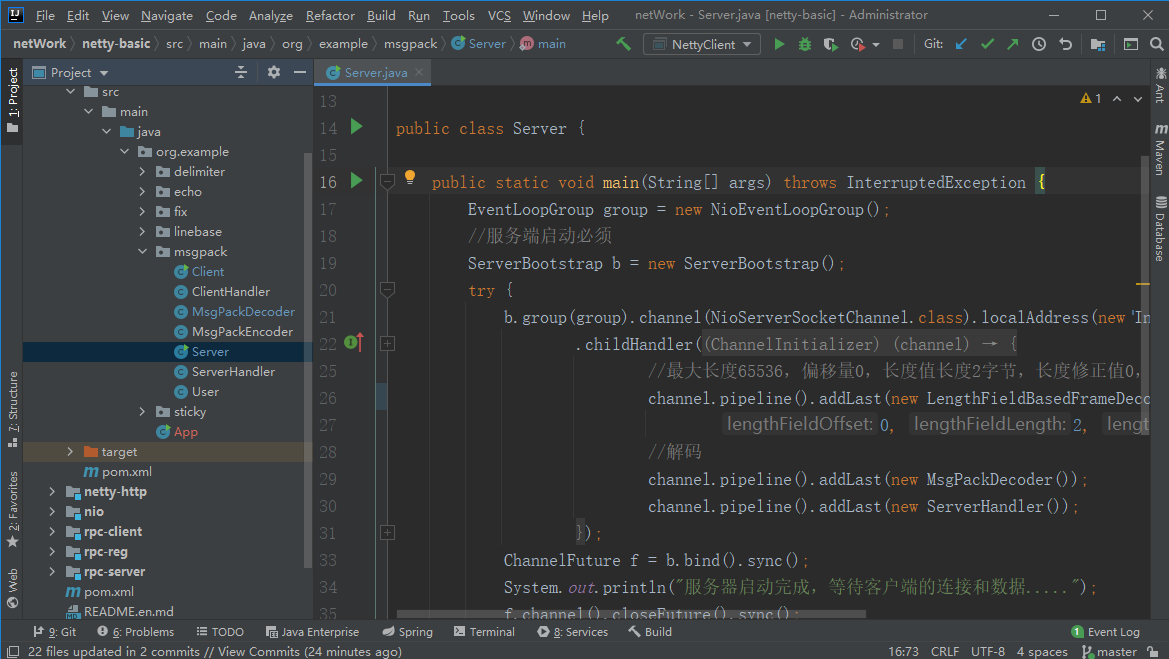Unfold collapsed code block at line 22
Screen dimensions: 1169x659
coord(387,344)
